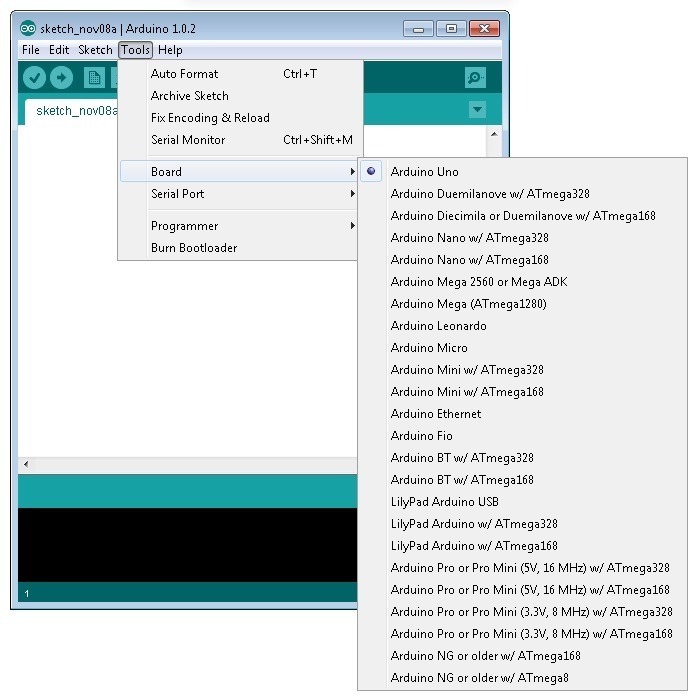Image resolution: width=698 pixels, height=698 pixels.
Task: Choose LilyPad Arduino w/ ATmega168
Action: click(523, 546)
